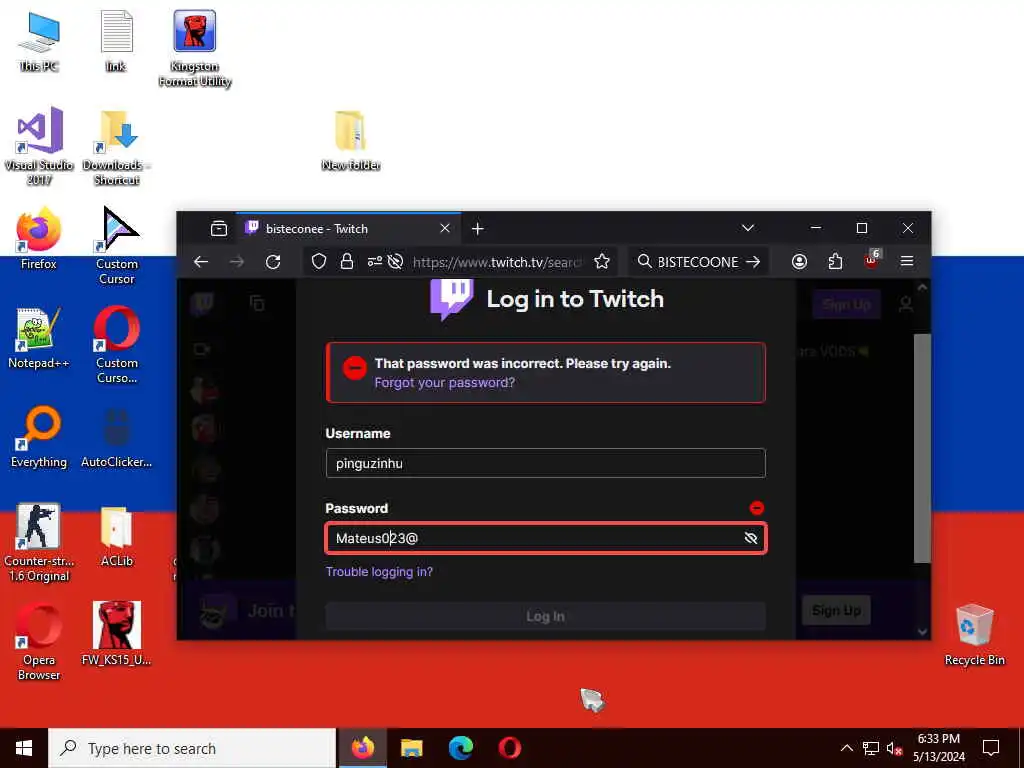Click taskbar Type here to search box
The image size is (1024, 768).
point(192,748)
